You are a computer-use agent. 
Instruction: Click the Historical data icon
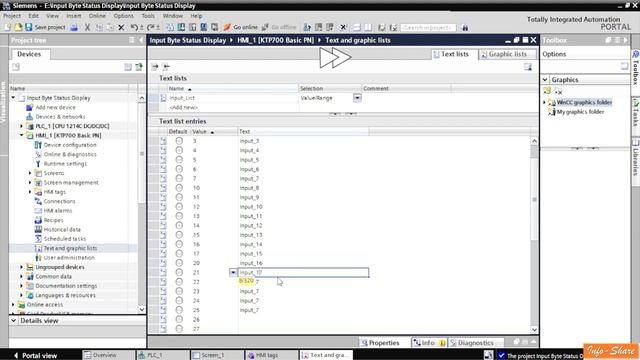point(38,229)
